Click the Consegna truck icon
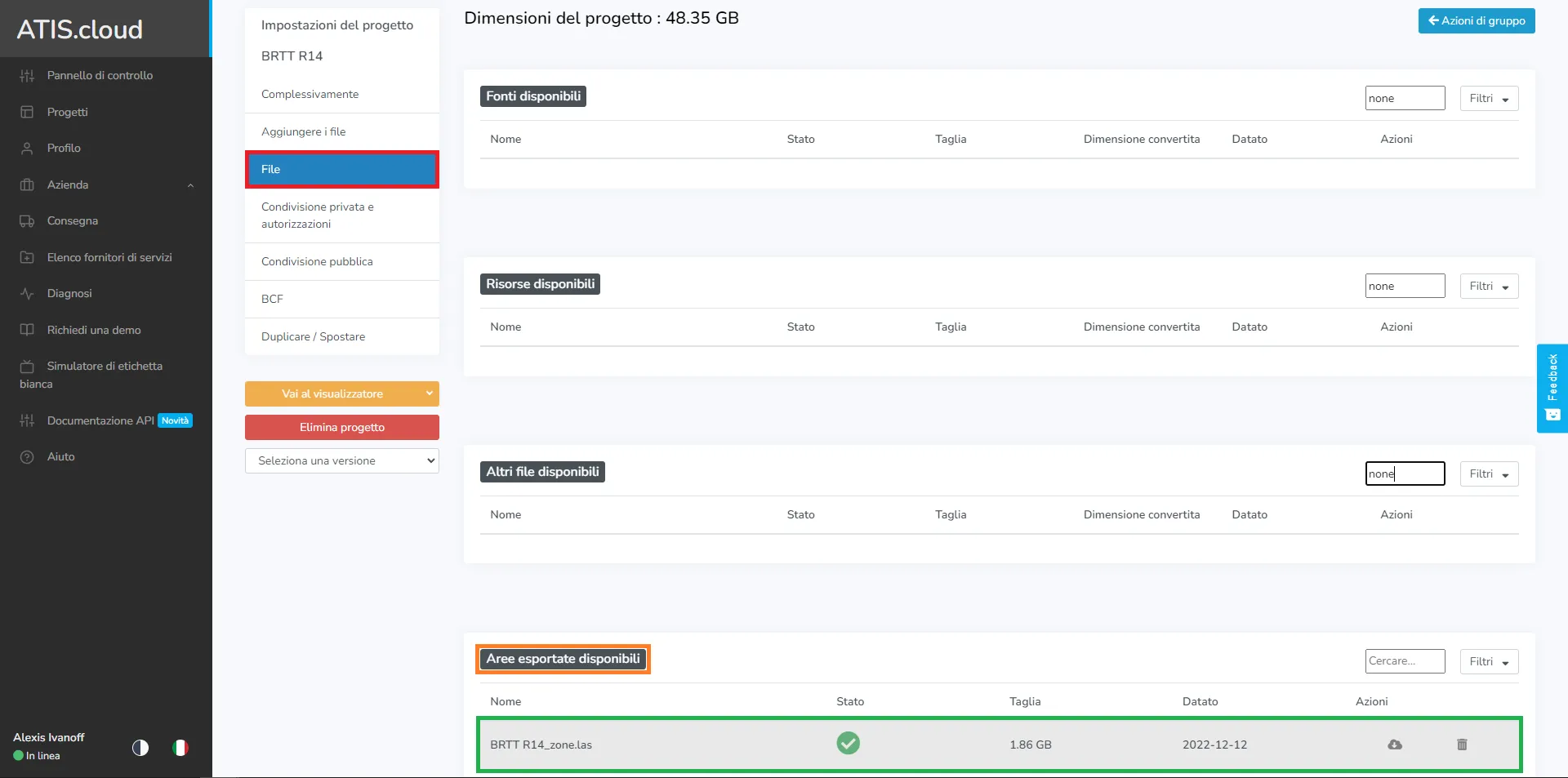Screen dimensions: 1568x778 pos(27,221)
